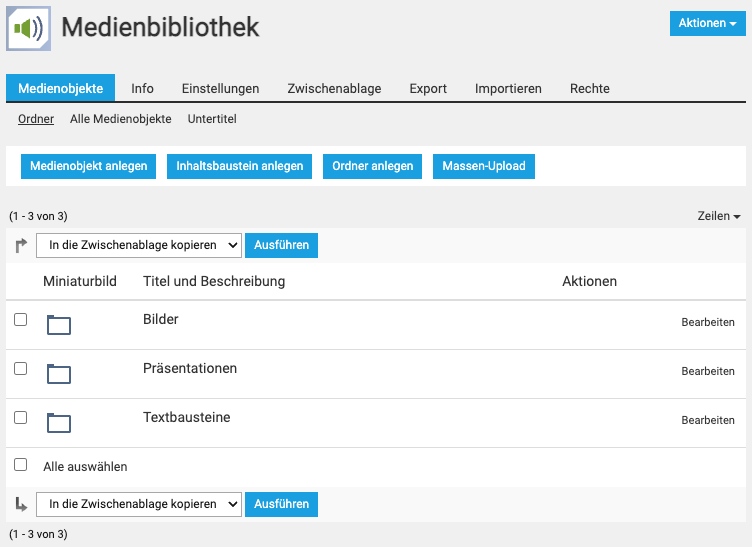Click the Massen-Upload button
The image size is (752, 547).
(x=484, y=166)
